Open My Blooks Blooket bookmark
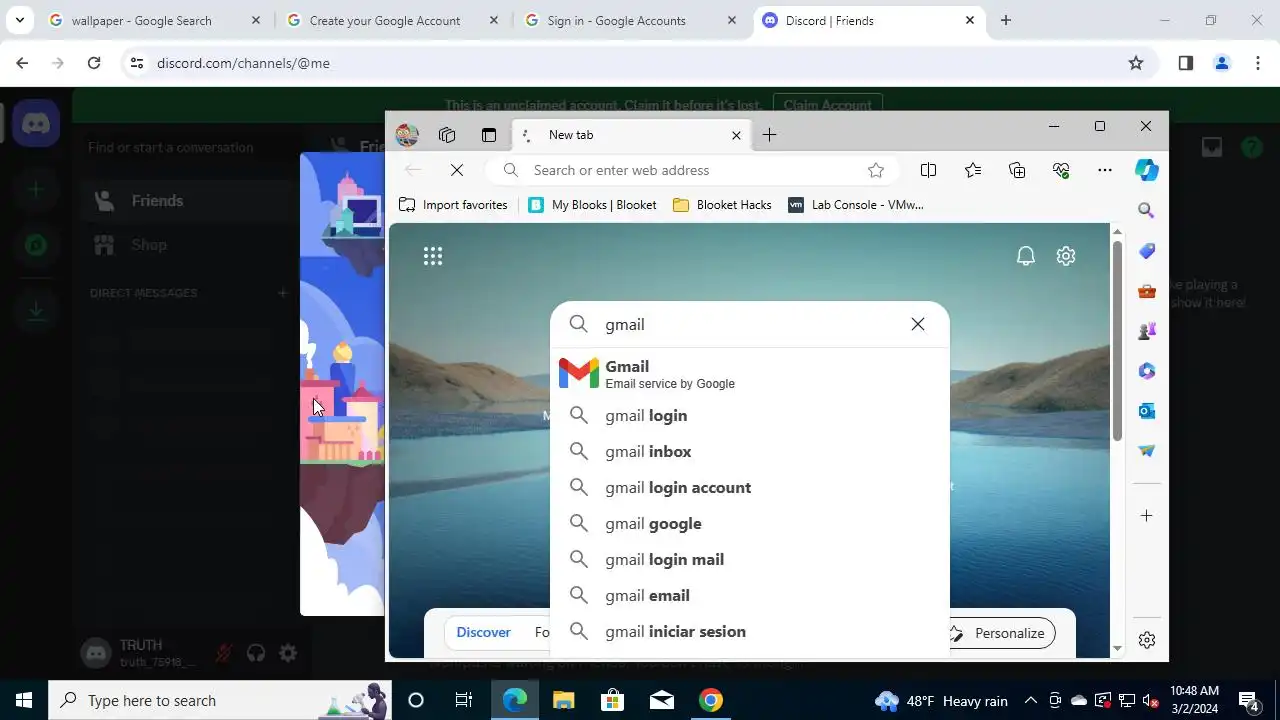1280x720 pixels. 592,205
